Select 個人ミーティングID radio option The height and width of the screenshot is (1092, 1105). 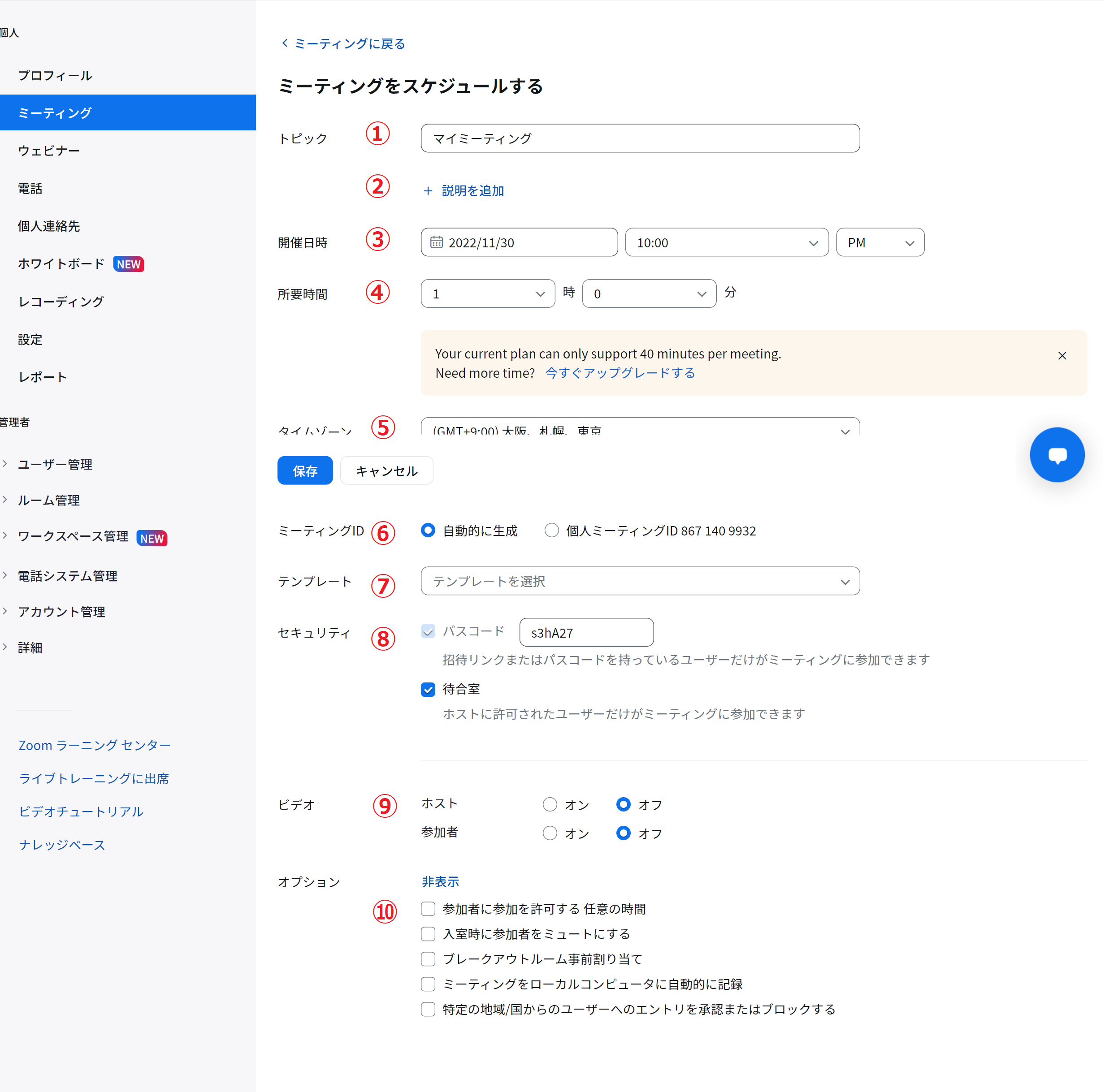point(551,531)
